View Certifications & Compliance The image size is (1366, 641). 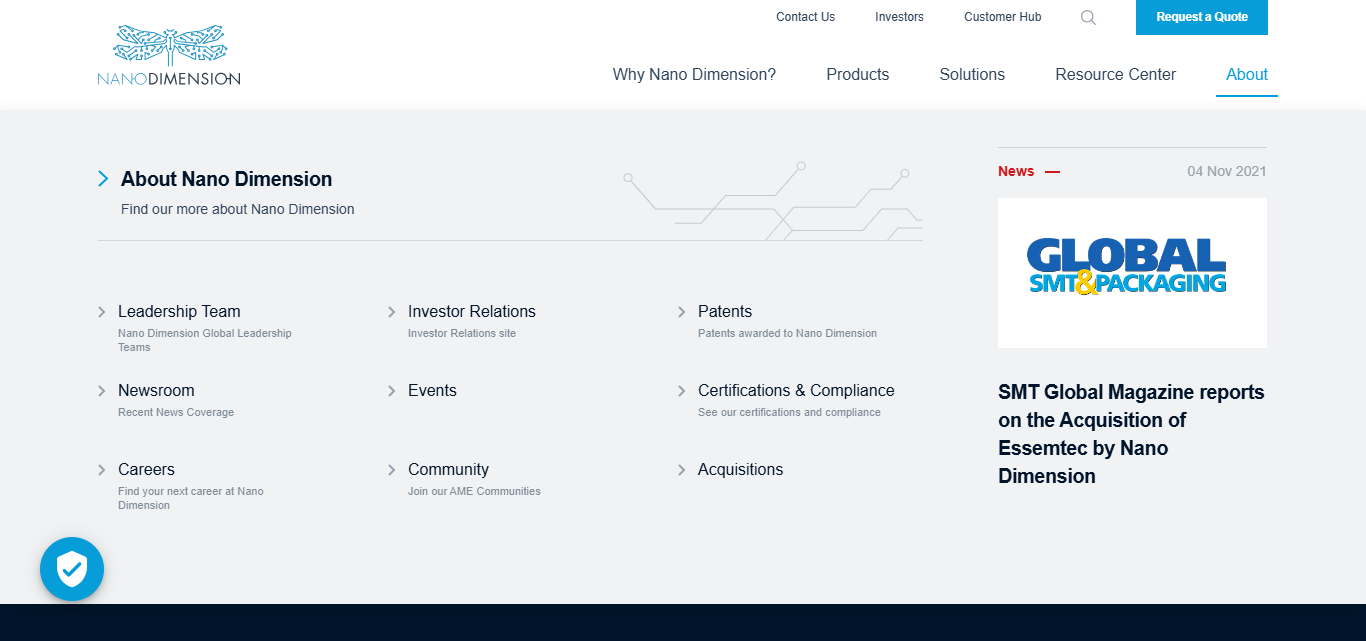click(x=796, y=391)
